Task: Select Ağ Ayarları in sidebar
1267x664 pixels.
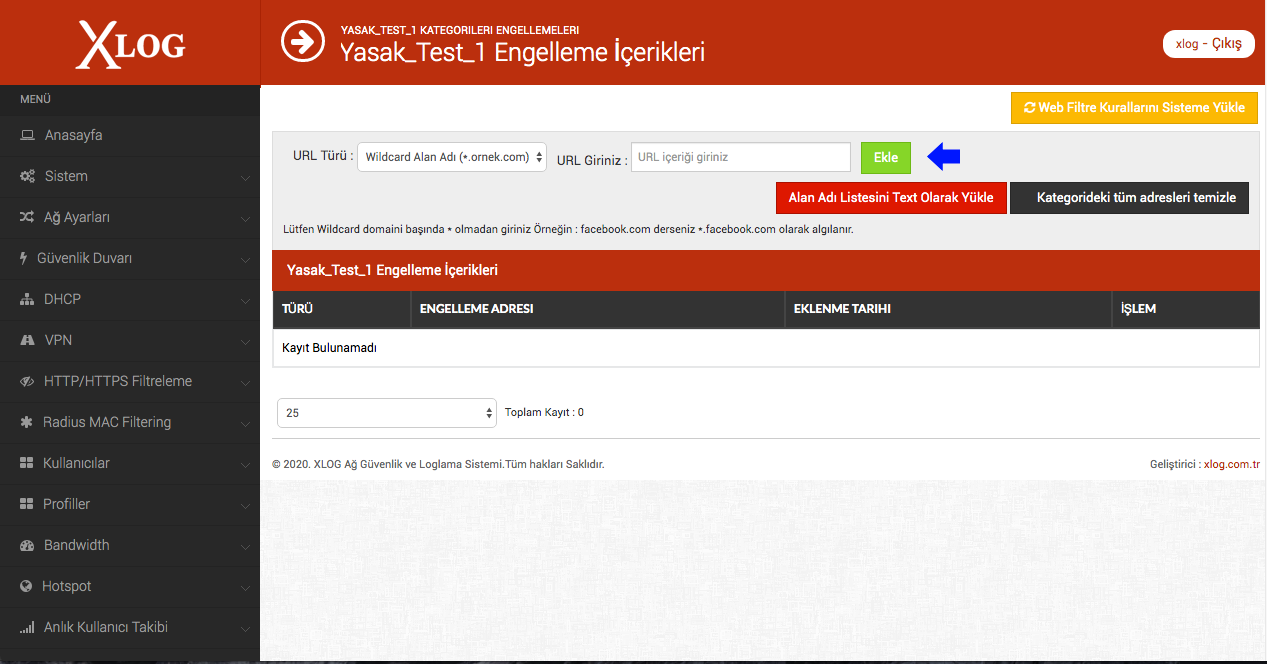Action: click(x=130, y=217)
